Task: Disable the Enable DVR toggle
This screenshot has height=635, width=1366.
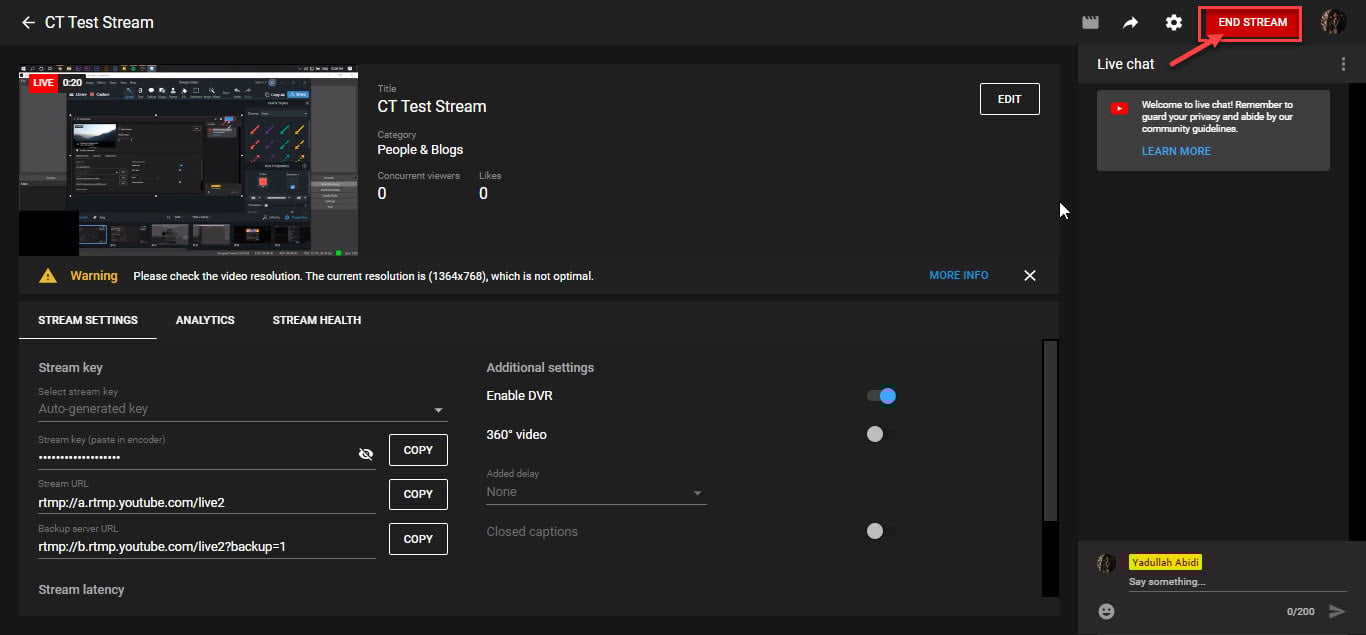Action: pos(881,396)
